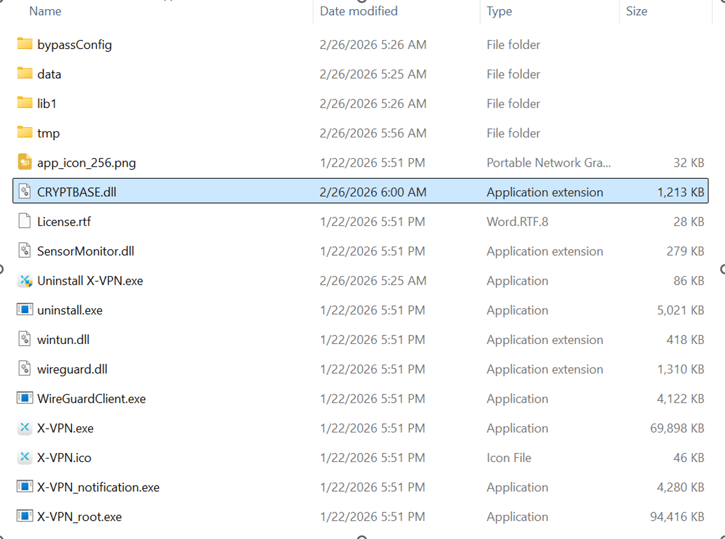Select the License.rtf document icon
Screen dimensions: 725x539
[x=25, y=221]
